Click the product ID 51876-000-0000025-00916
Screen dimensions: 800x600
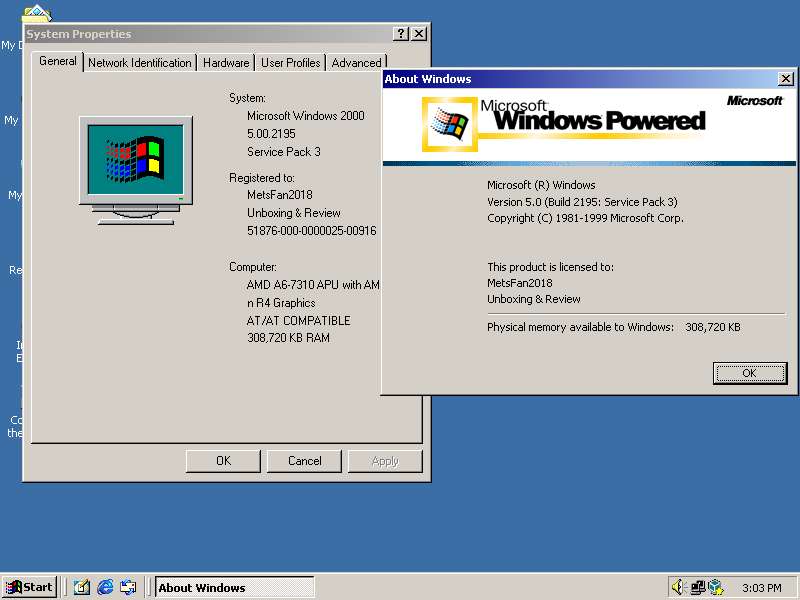[x=312, y=231]
